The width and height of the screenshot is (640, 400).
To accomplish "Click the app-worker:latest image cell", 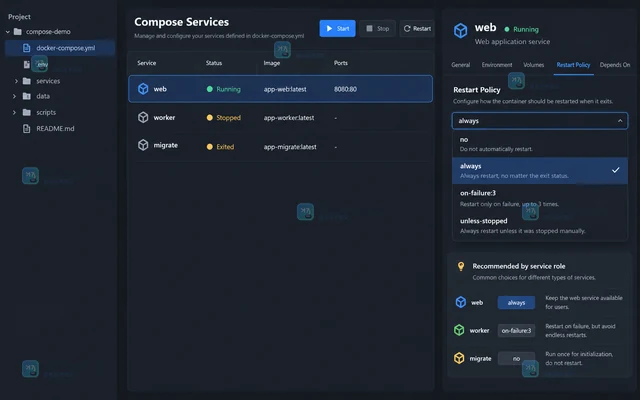I will [289, 118].
